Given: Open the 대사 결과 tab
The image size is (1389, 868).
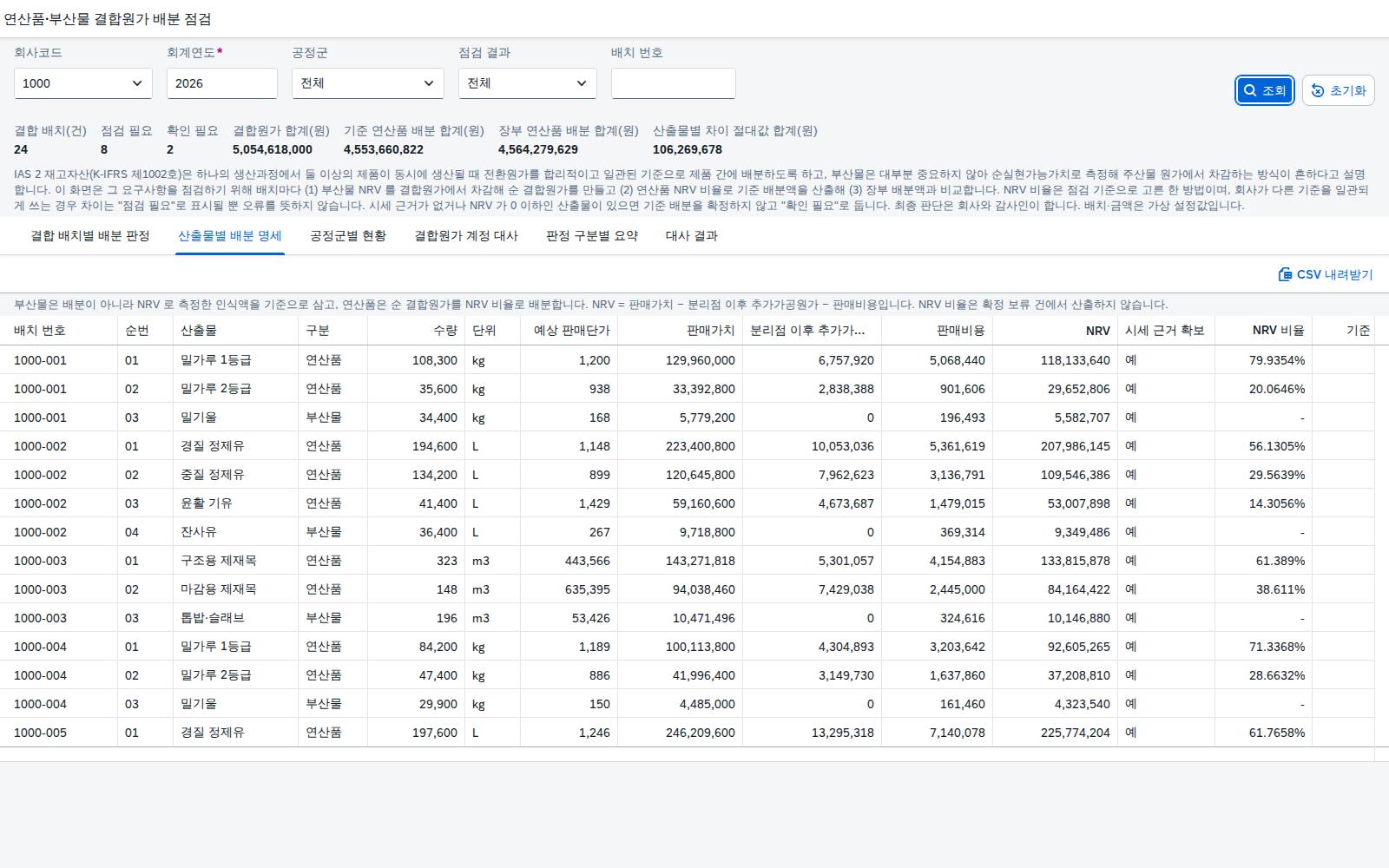Looking at the screenshot, I should [x=692, y=235].
